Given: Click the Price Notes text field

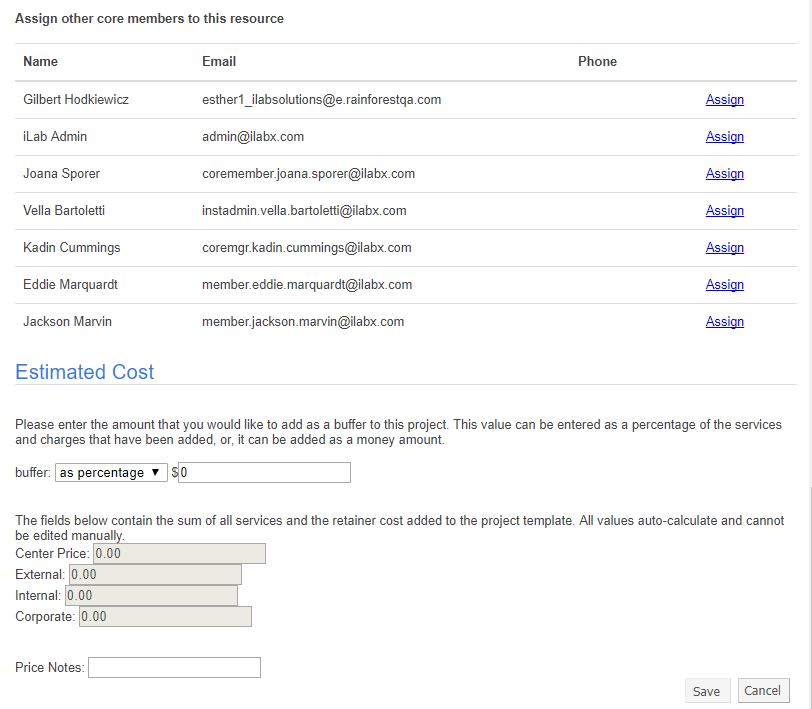Looking at the screenshot, I should pos(174,667).
